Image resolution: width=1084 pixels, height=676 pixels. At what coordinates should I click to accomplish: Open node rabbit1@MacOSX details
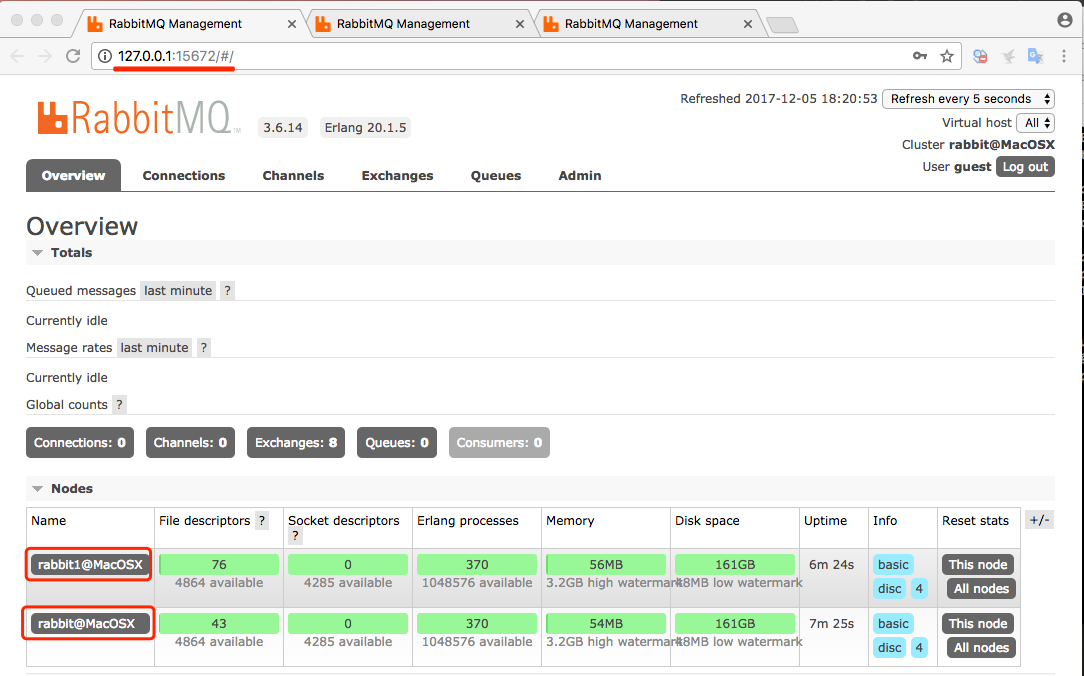click(90, 565)
